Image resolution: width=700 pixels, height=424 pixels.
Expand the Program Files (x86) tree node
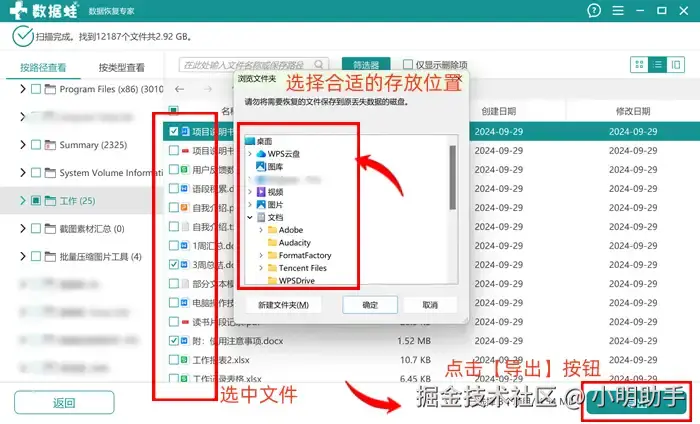pyautogui.click(x=22, y=89)
